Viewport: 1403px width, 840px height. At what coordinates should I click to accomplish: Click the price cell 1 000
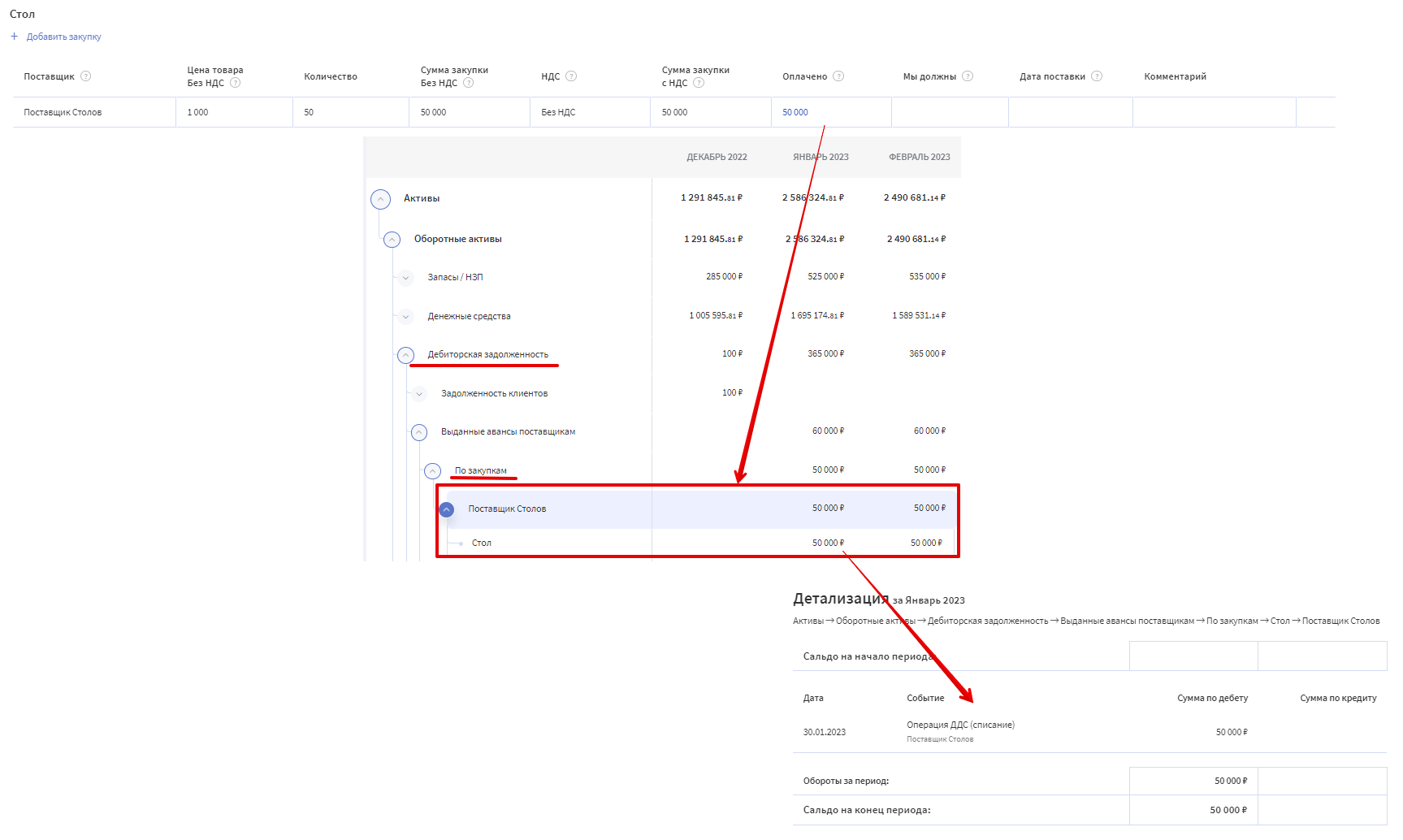(234, 112)
